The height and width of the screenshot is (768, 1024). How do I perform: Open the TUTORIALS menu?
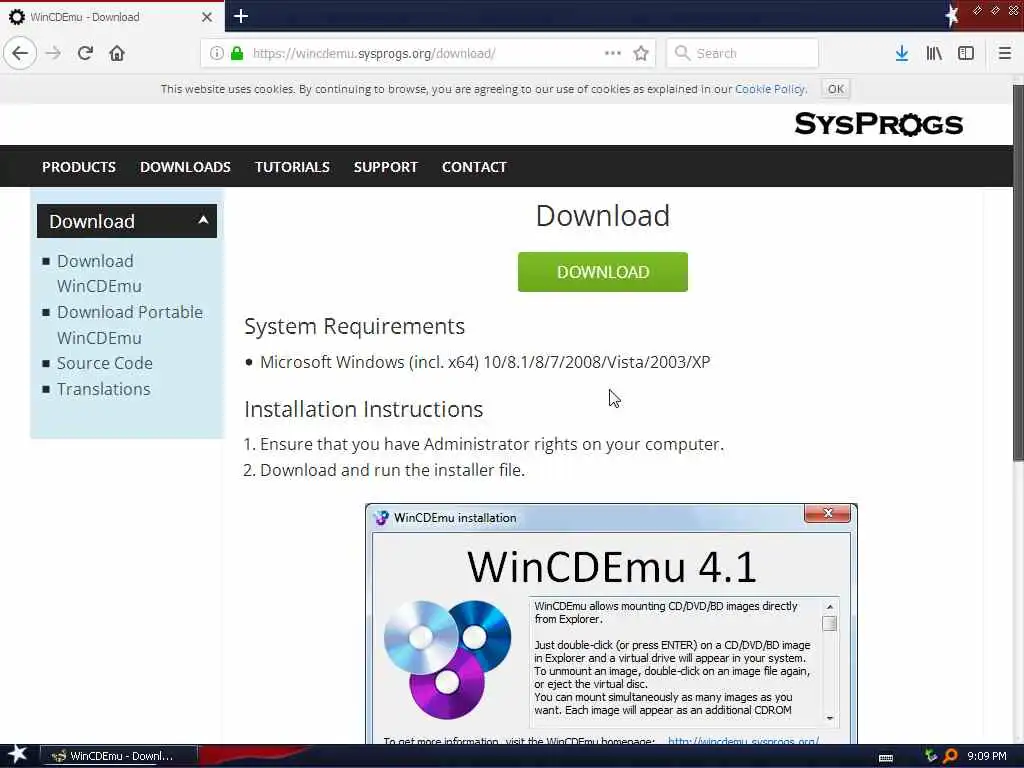click(292, 167)
